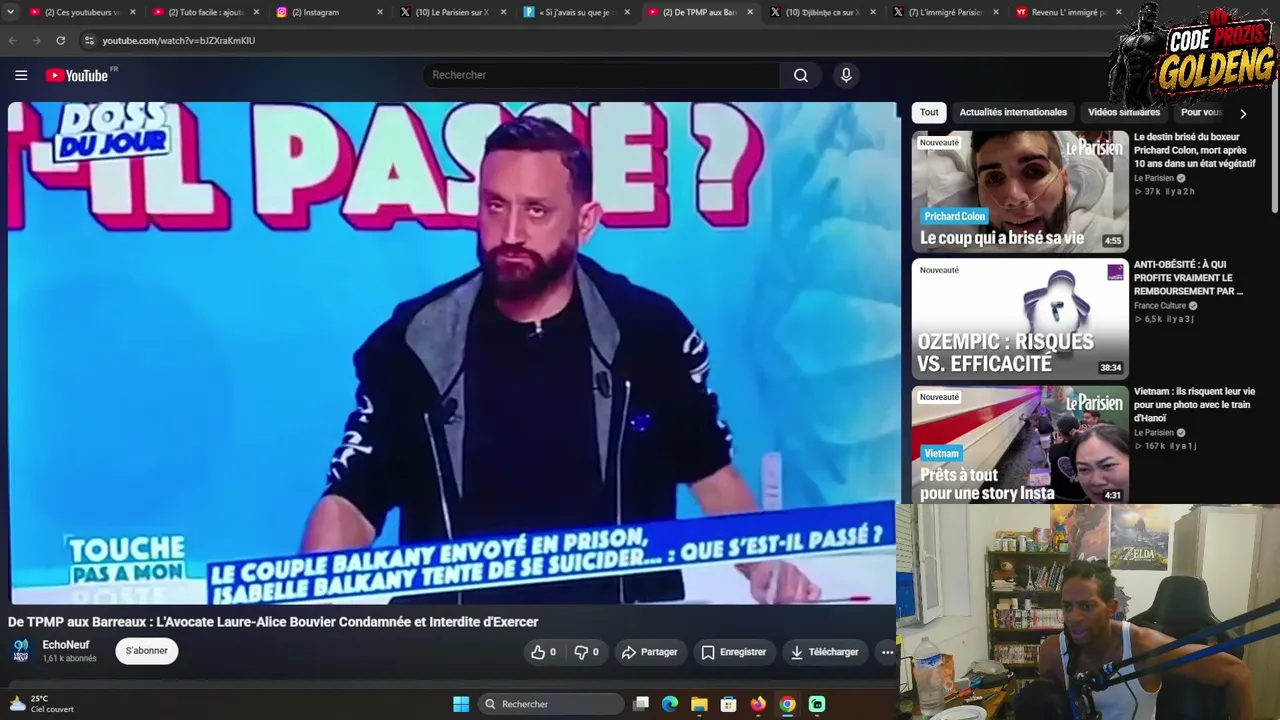Open the EchoNeuf channel avatar
The height and width of the screenshot is (720, 1280).
click(21, 651)
